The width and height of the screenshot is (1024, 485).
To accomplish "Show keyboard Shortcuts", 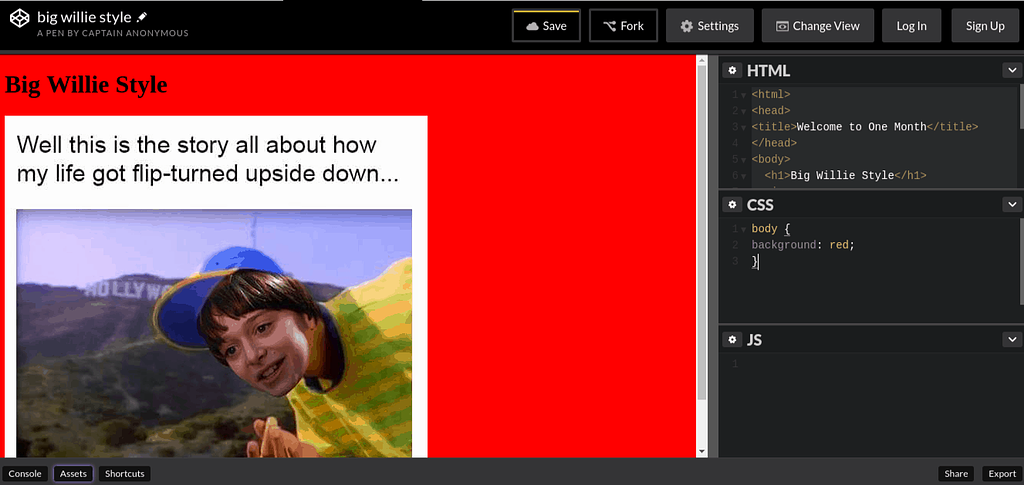I will (x=125, y=474).
